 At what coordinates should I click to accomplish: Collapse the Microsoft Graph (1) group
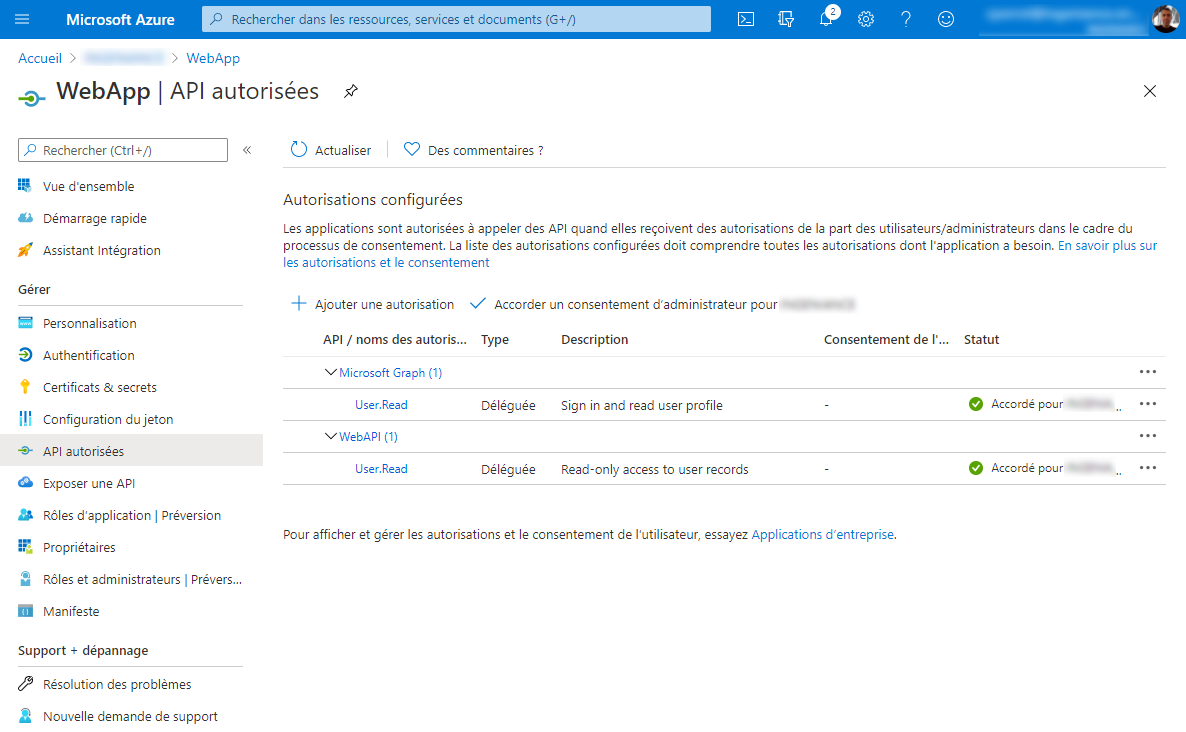pos(330,373)
